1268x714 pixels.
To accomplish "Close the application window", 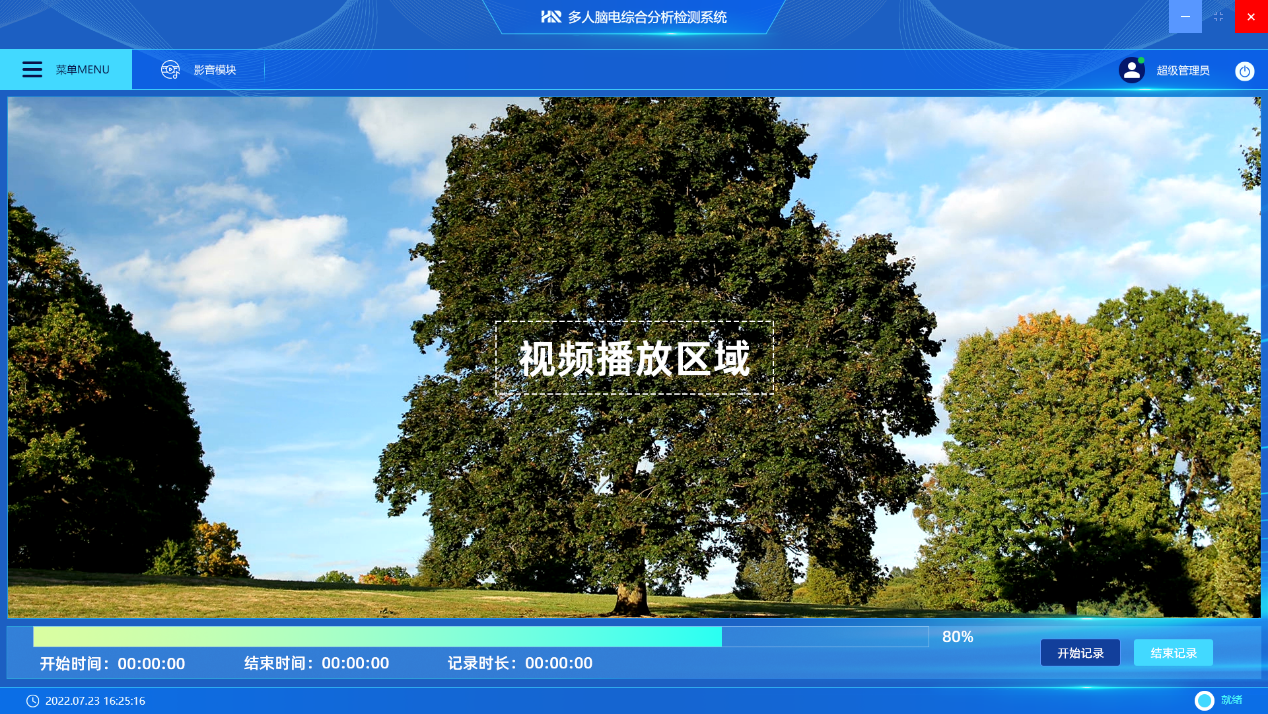I will point(1251,16).
